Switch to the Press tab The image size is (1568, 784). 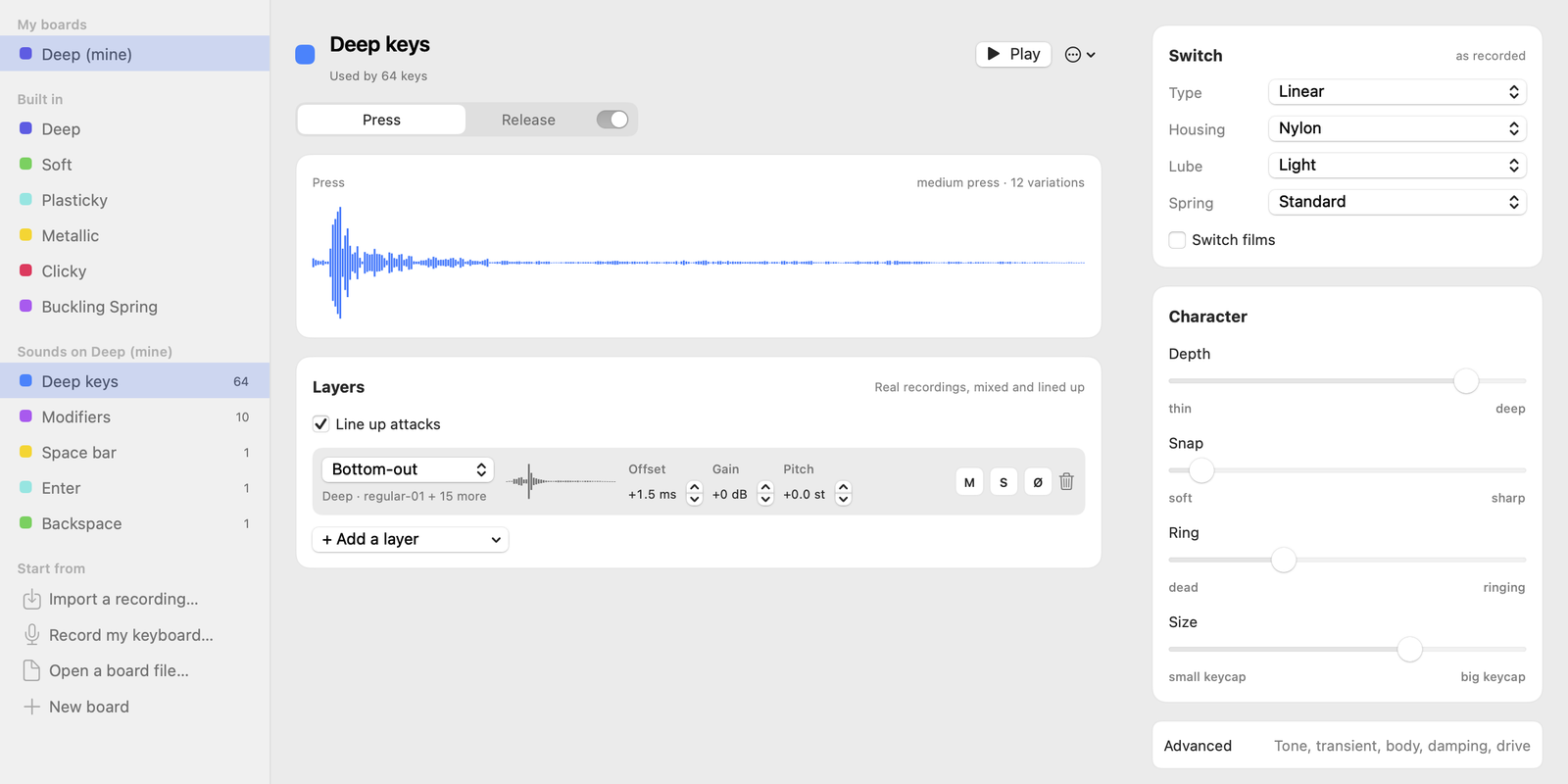pyautogui.click(x=381, y=120)
